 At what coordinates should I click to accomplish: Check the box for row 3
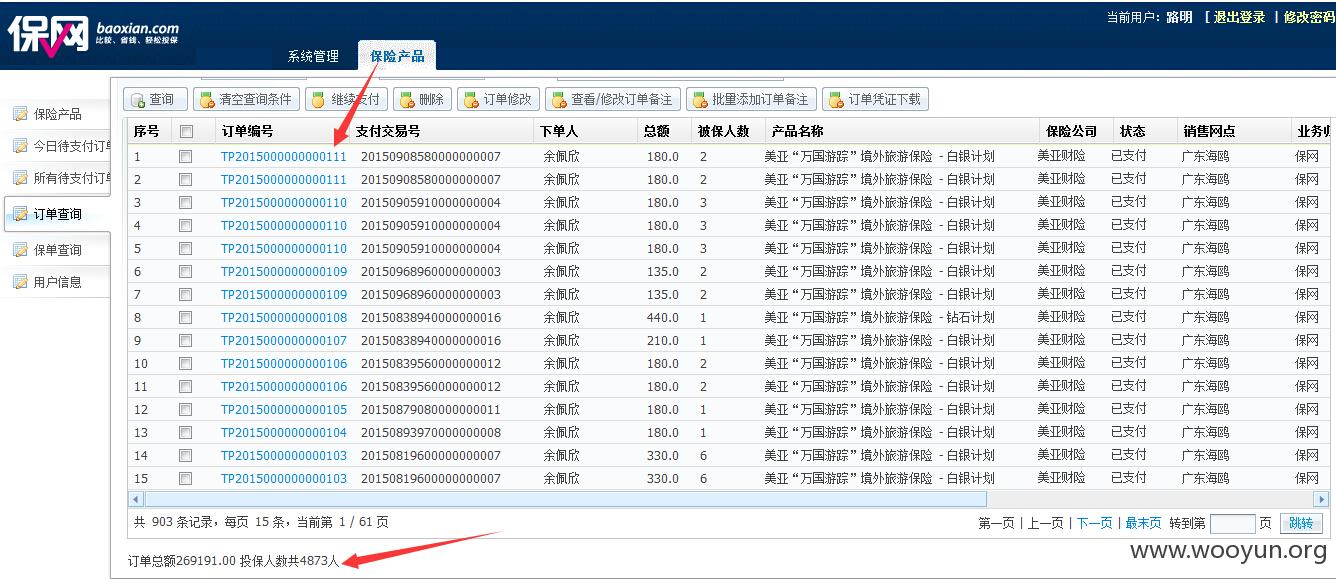coord(186,203)
